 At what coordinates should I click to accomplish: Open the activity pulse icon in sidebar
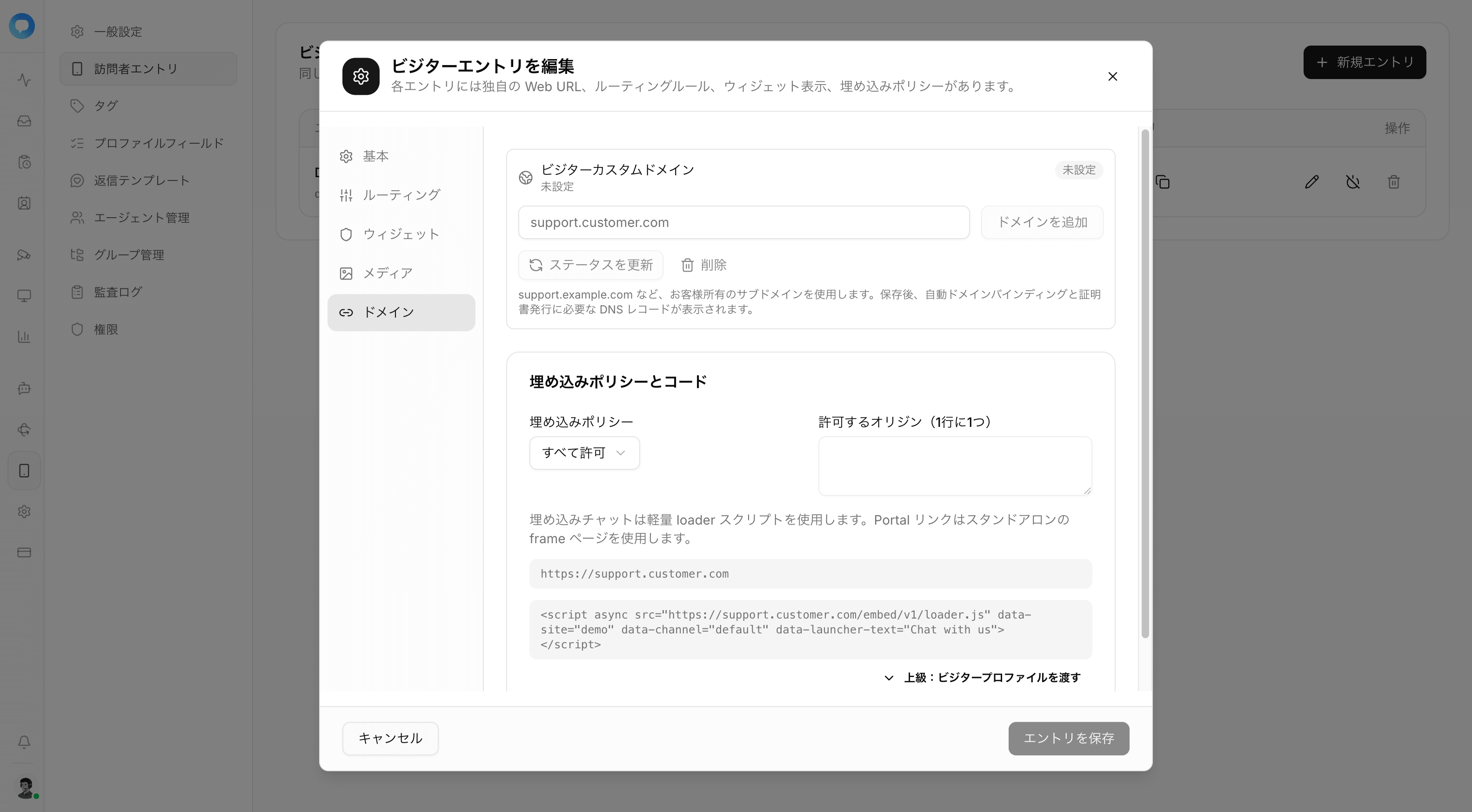coord(24,80)
